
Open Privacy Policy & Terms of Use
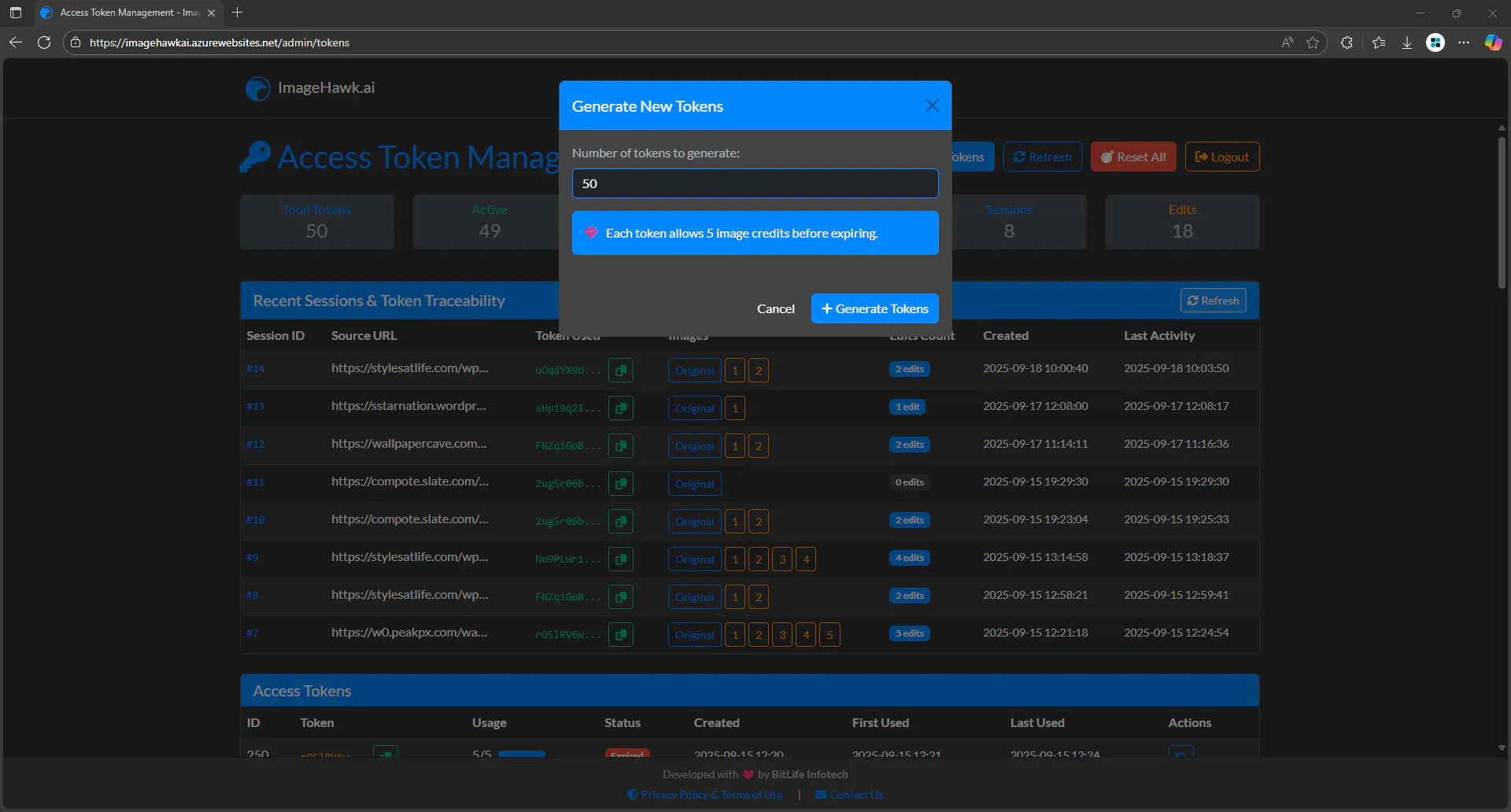pos(705,795)
